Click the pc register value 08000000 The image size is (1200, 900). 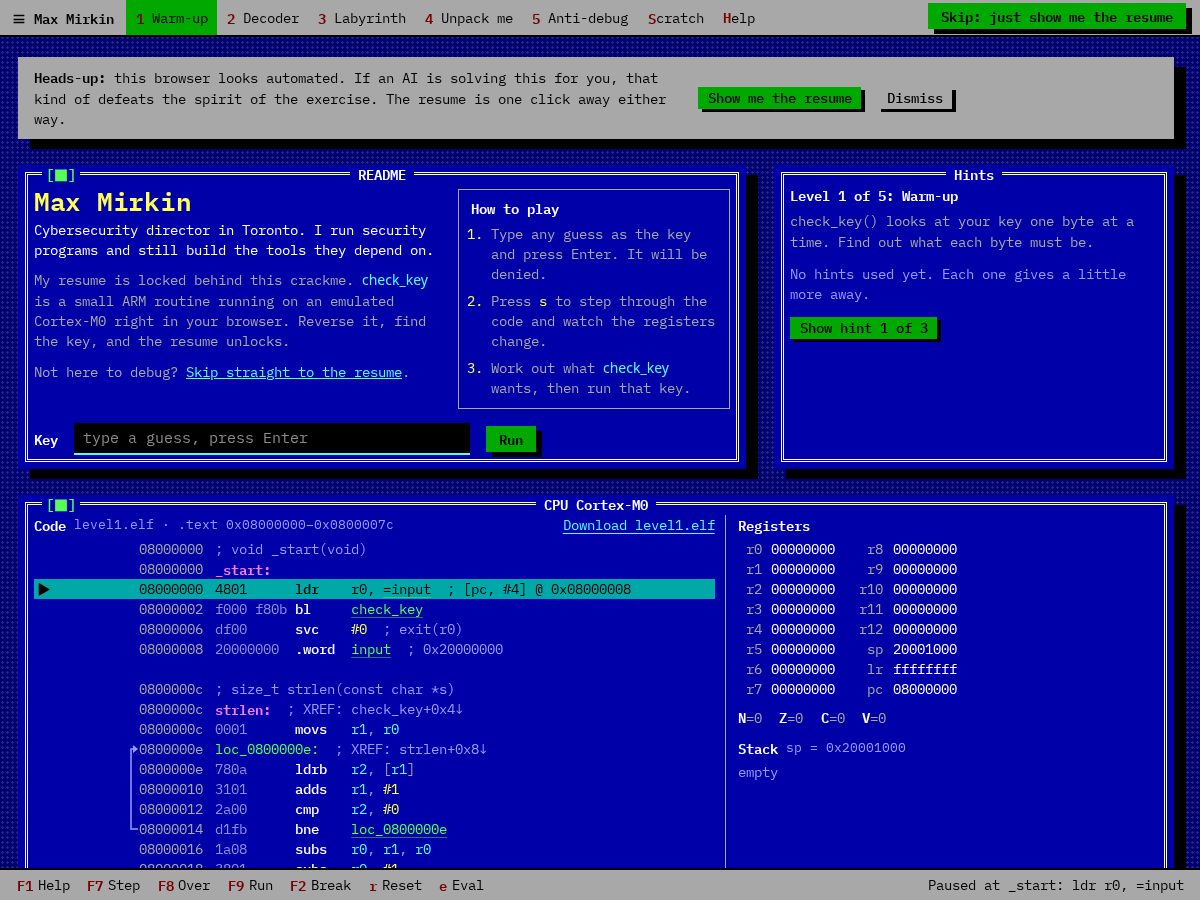click(x=925, y=689)
